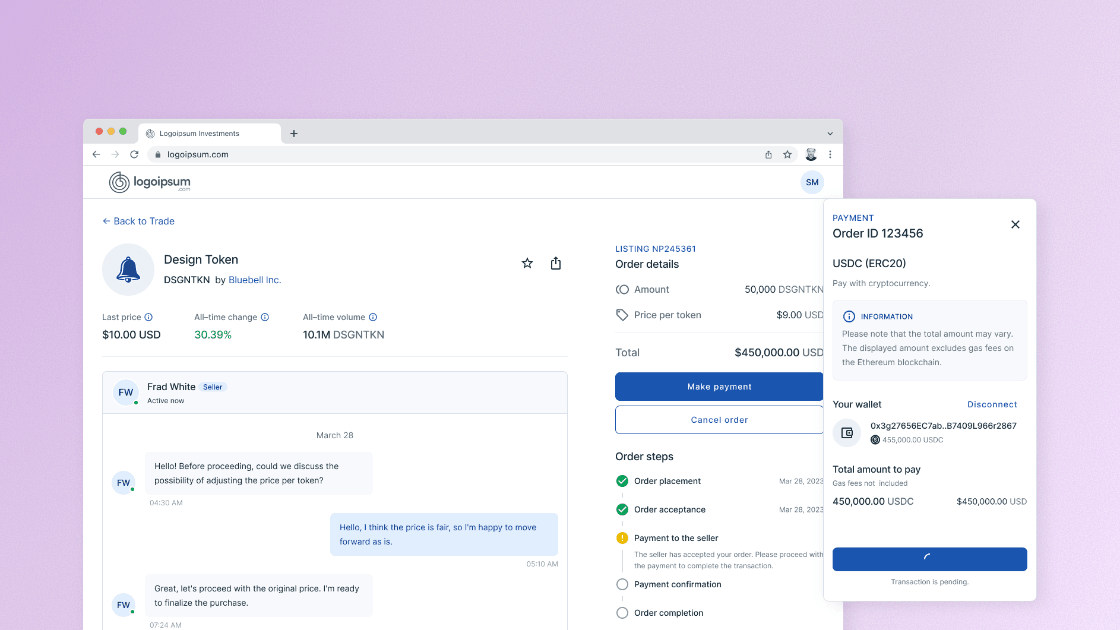Click the Order acceptance step checkmark

click(x=622, y=509)
